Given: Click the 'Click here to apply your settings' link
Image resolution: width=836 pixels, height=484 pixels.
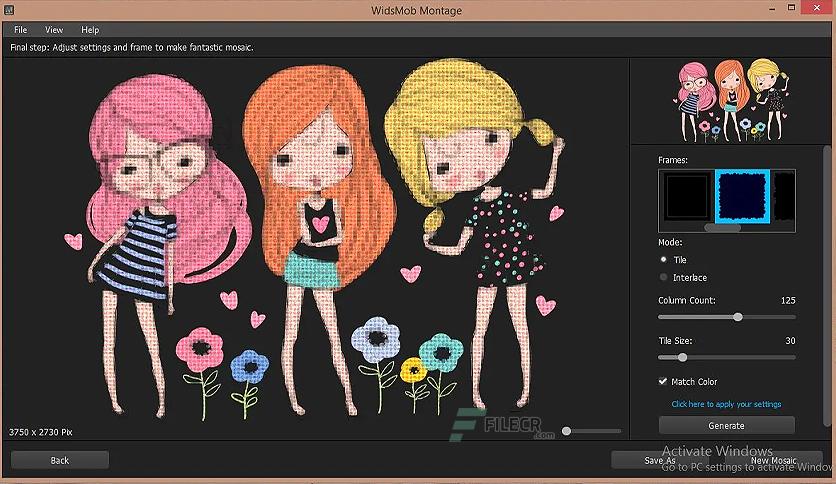Looking at the screenshot, I should coord(726,404).
